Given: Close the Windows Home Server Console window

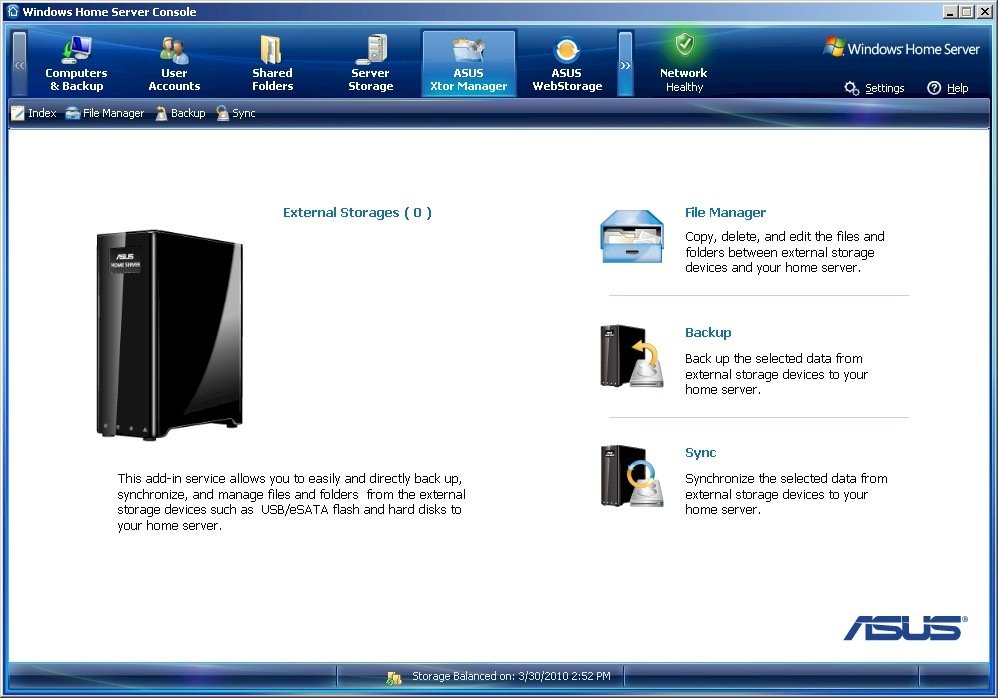Looking at the screenshot, I should coord(983,11).
